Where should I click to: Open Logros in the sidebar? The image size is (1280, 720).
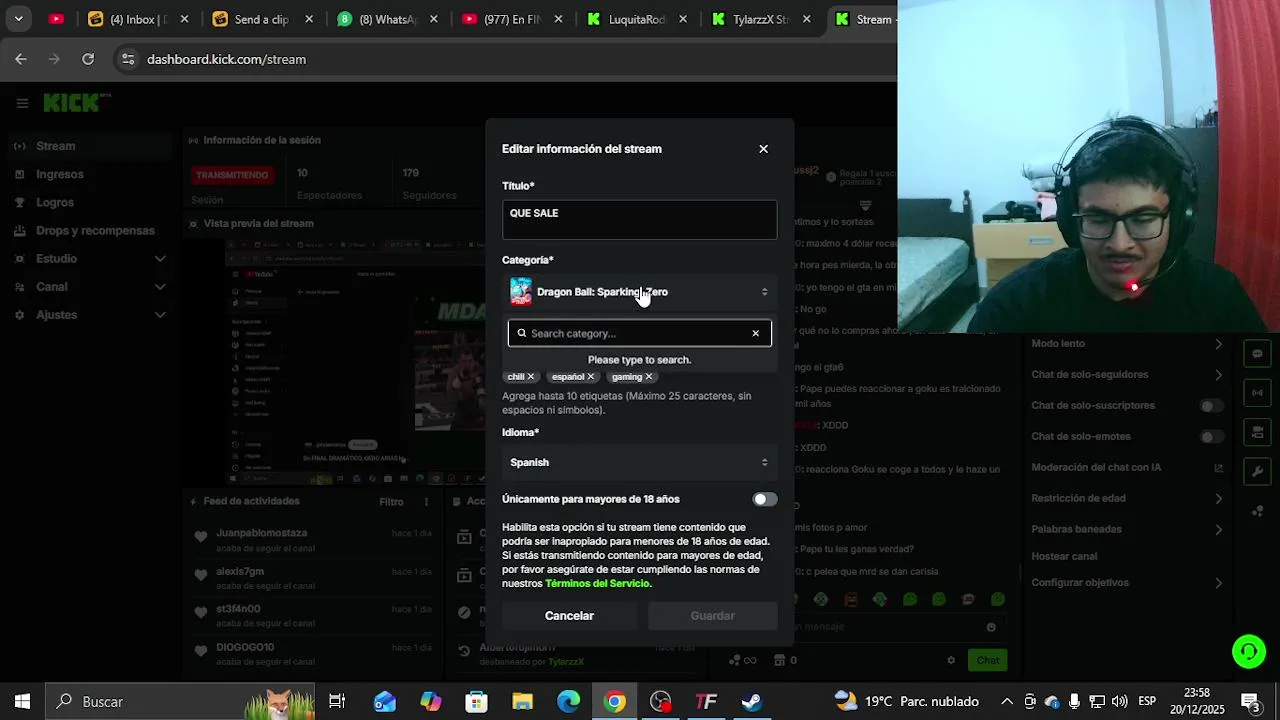90,202
